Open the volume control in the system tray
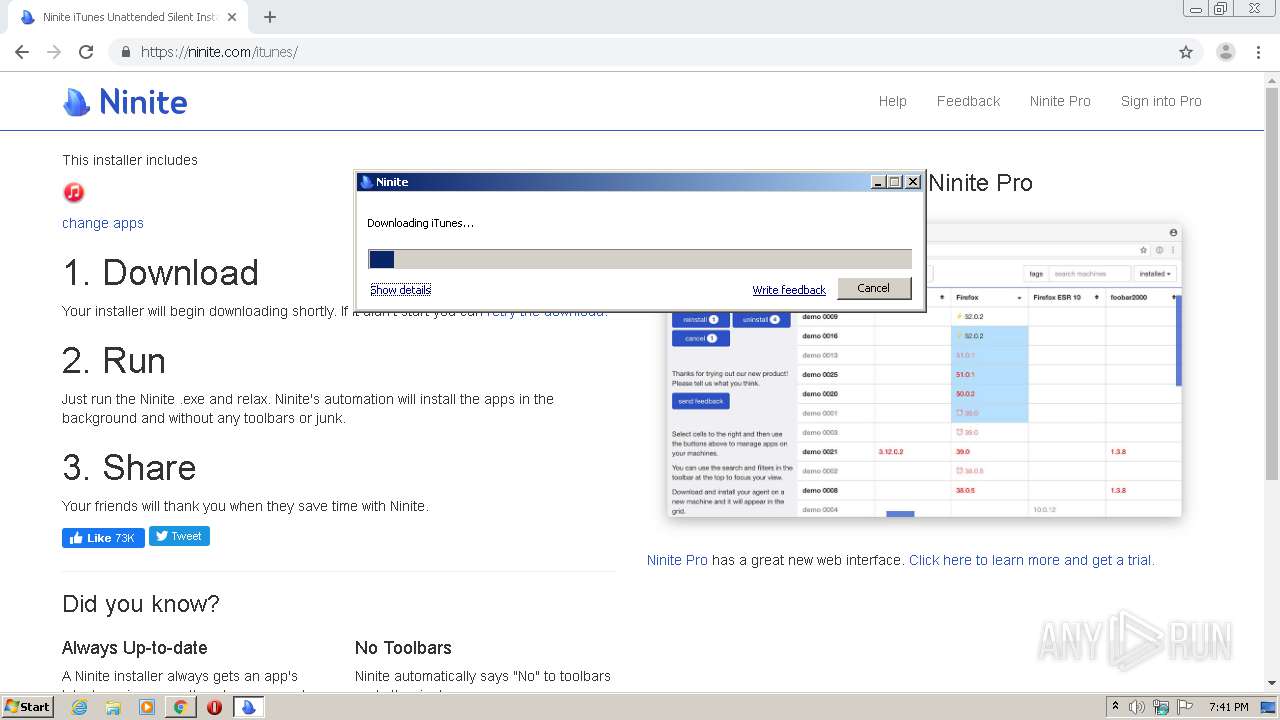This screenshot has width=1280, height=720. [1137, 707]
